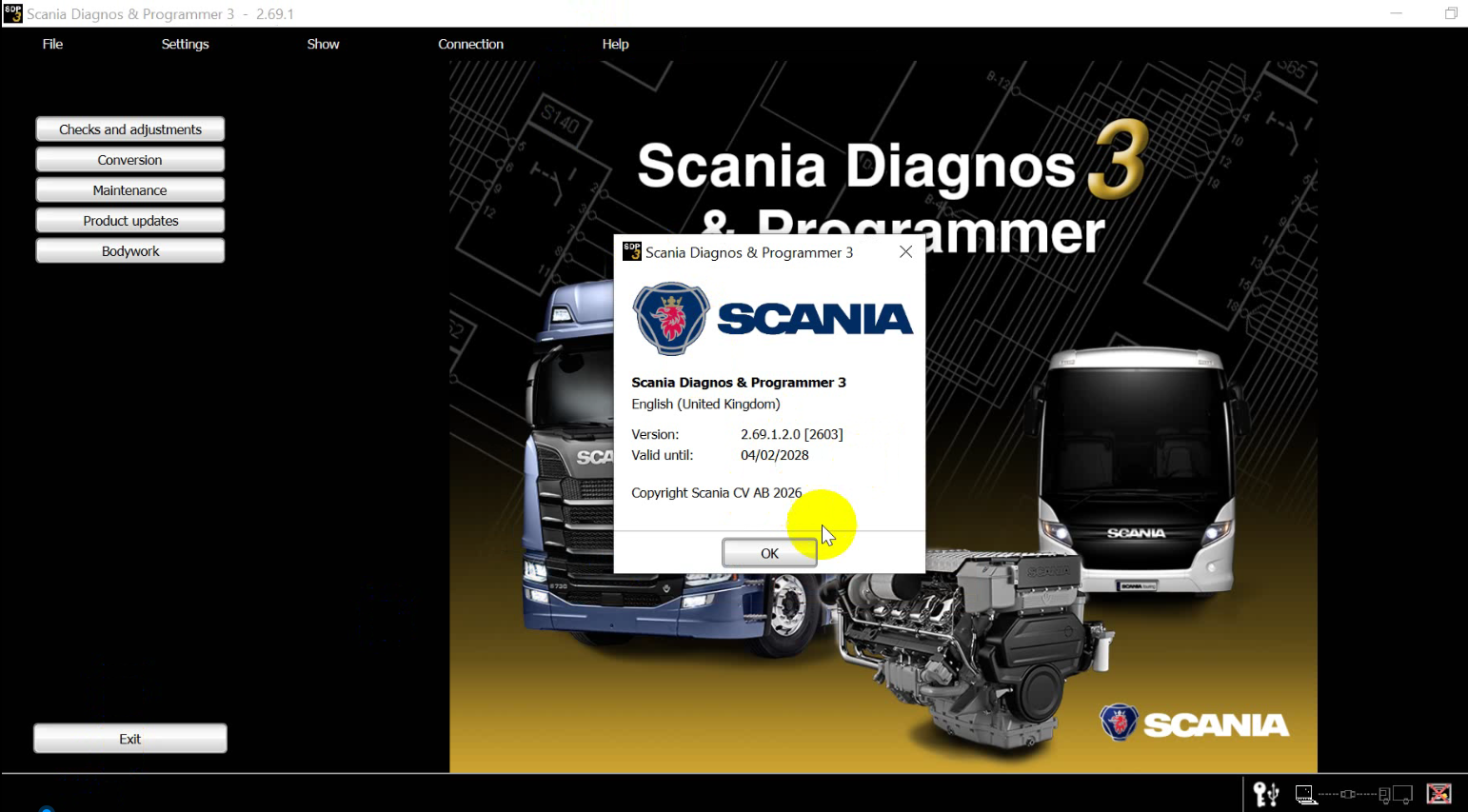
Task: Open the Connection menu
Action: click(470, 44)
